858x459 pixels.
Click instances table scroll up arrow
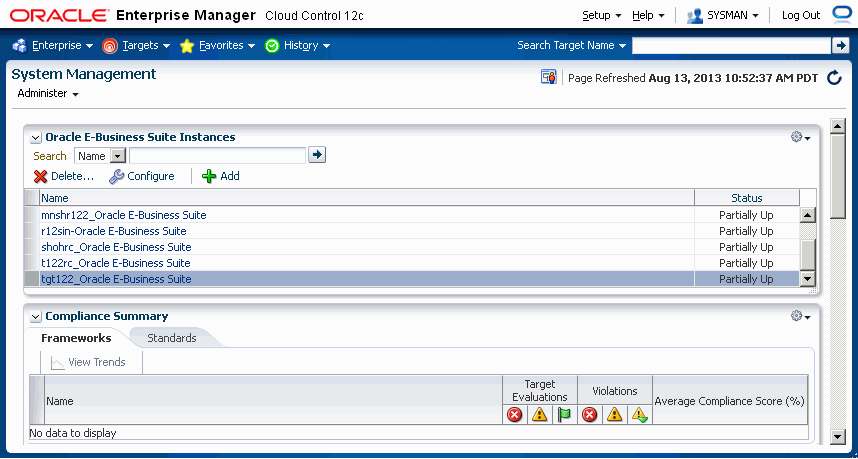pyautogui.click(x=808, y=215)
